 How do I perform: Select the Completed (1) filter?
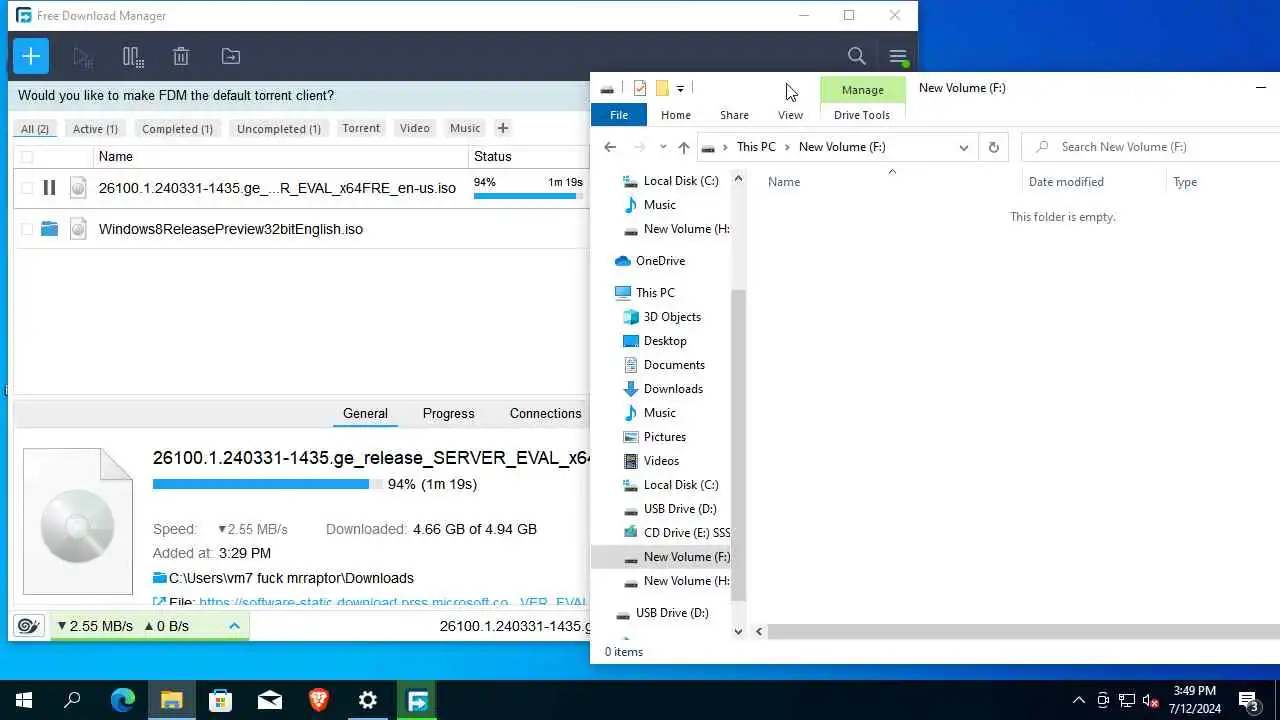[177, 129]
